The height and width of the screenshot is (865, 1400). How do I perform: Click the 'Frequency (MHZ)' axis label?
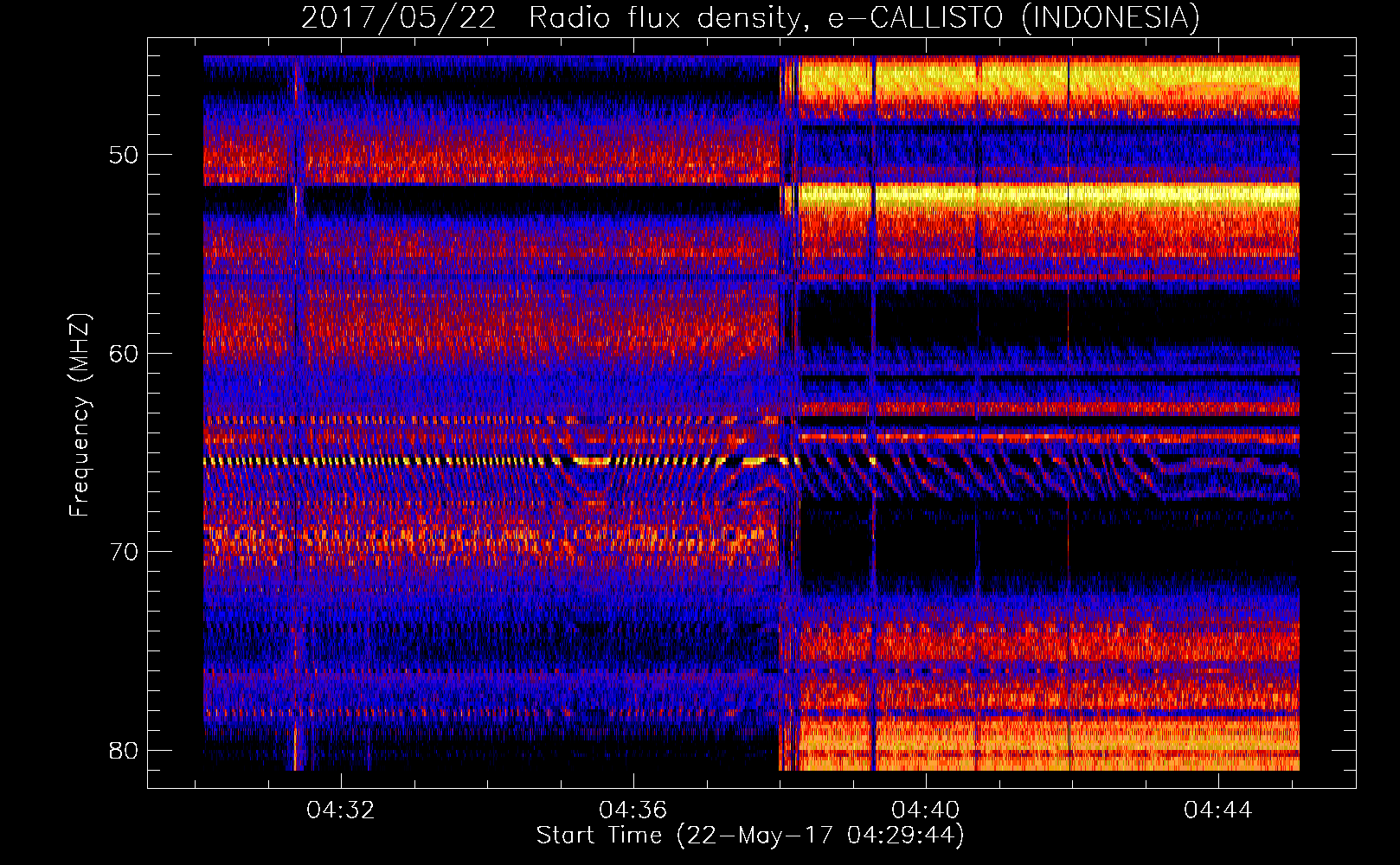pos(80,415)
